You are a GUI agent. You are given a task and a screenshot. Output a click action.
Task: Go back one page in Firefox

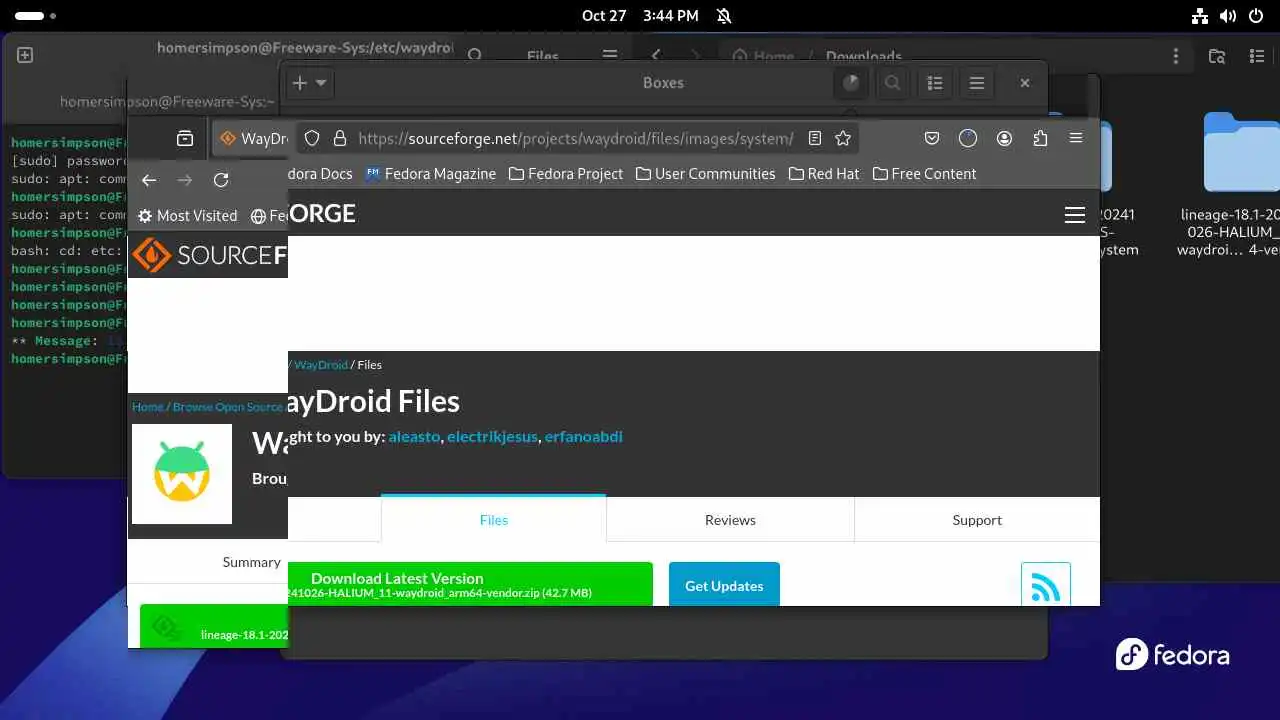pos(149,180)
